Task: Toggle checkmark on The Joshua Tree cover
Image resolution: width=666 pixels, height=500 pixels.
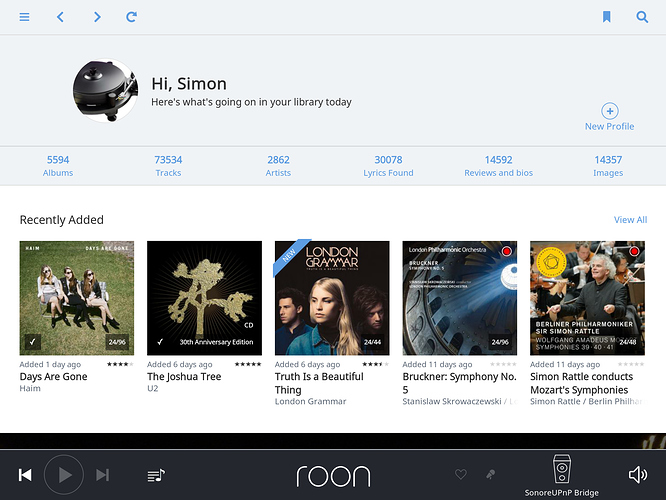Action: [x=160, y=342]
